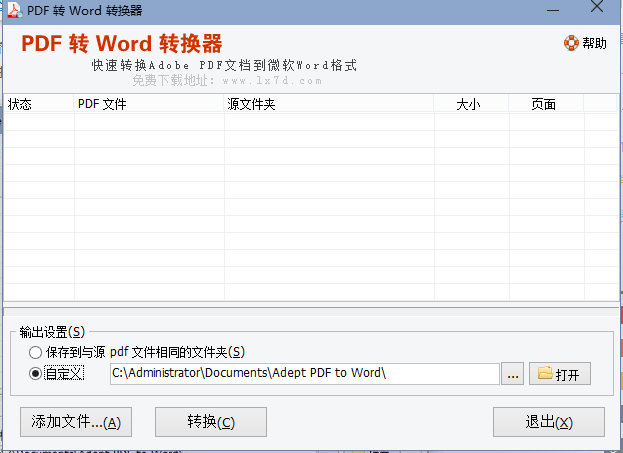Close the PDF 转 Word 转换器 window
This screenshot has height=453, width=623.
click(x=597, y=7)
